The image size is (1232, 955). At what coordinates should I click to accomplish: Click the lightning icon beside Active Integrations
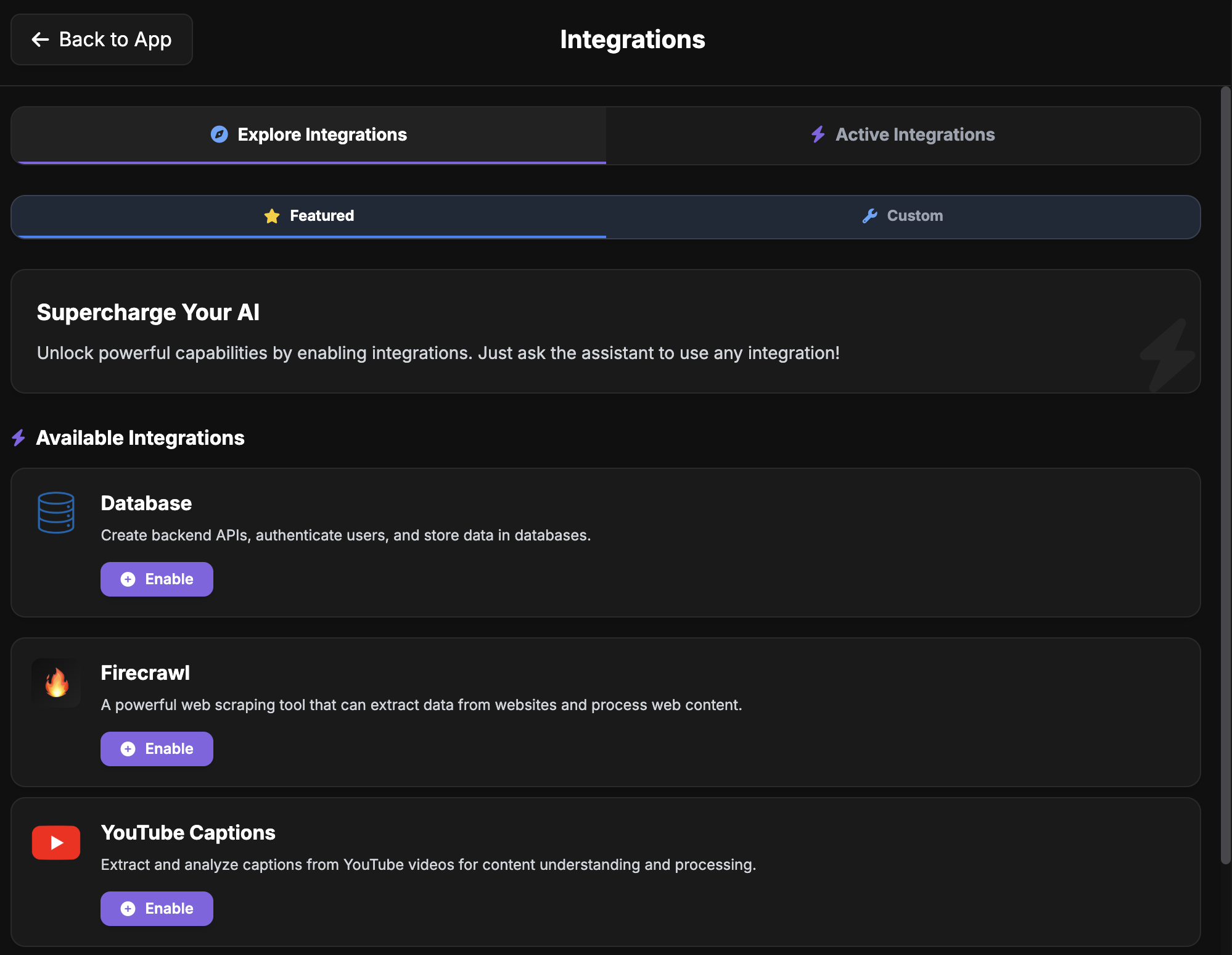[818, 134]
